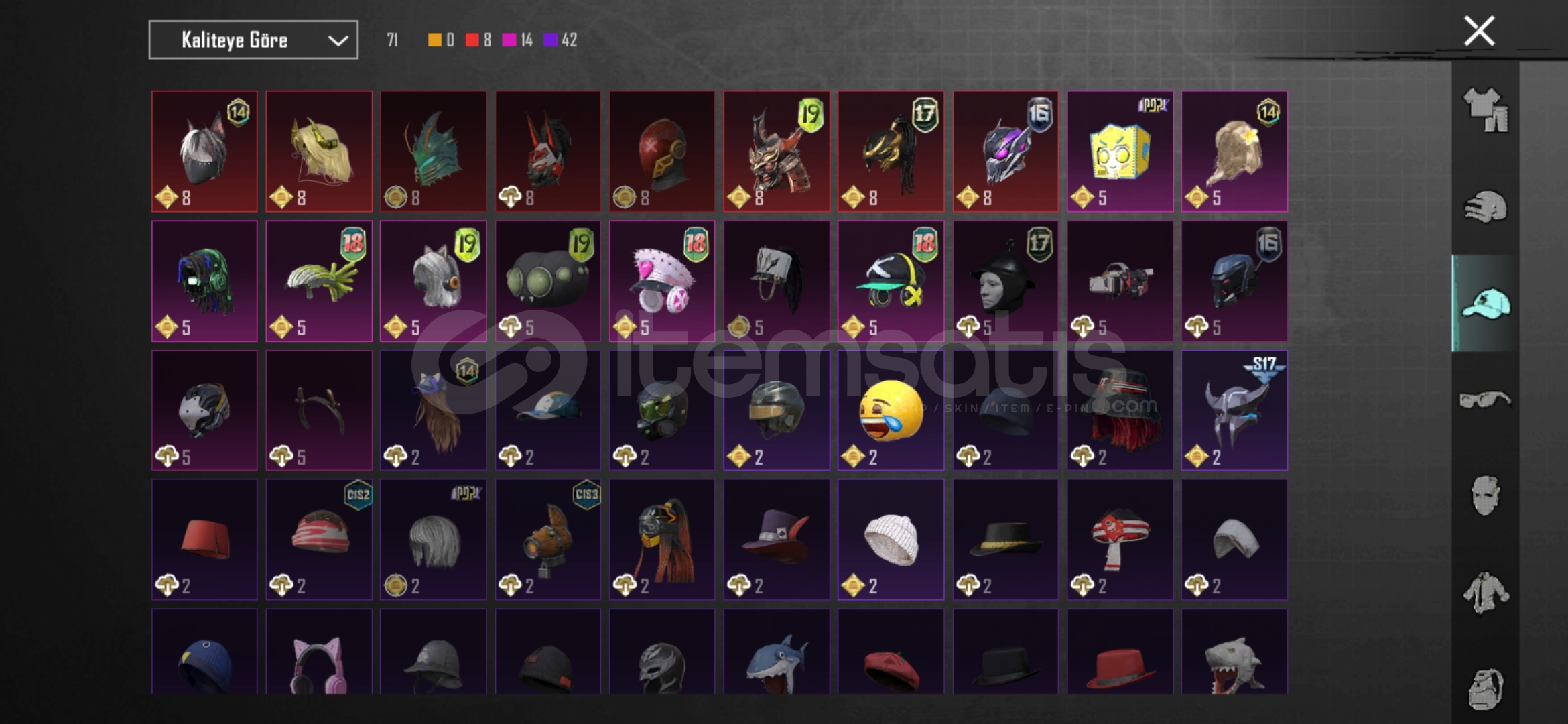The height and width of the screenshot is (724, 1568).
Task: Open the glasses category sidebar icon
Action: [x=1486, y=400]
